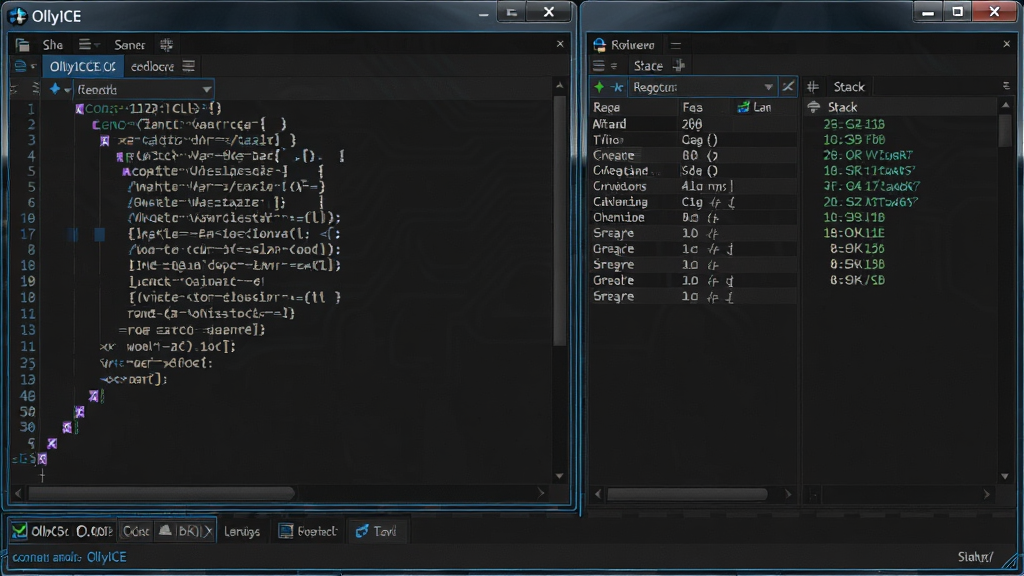Image resolution: width=1024 pixels, height=576 pixels.
Task: Click the up arrow of code vertical scrollbar
Action: [x=560, y=86]
